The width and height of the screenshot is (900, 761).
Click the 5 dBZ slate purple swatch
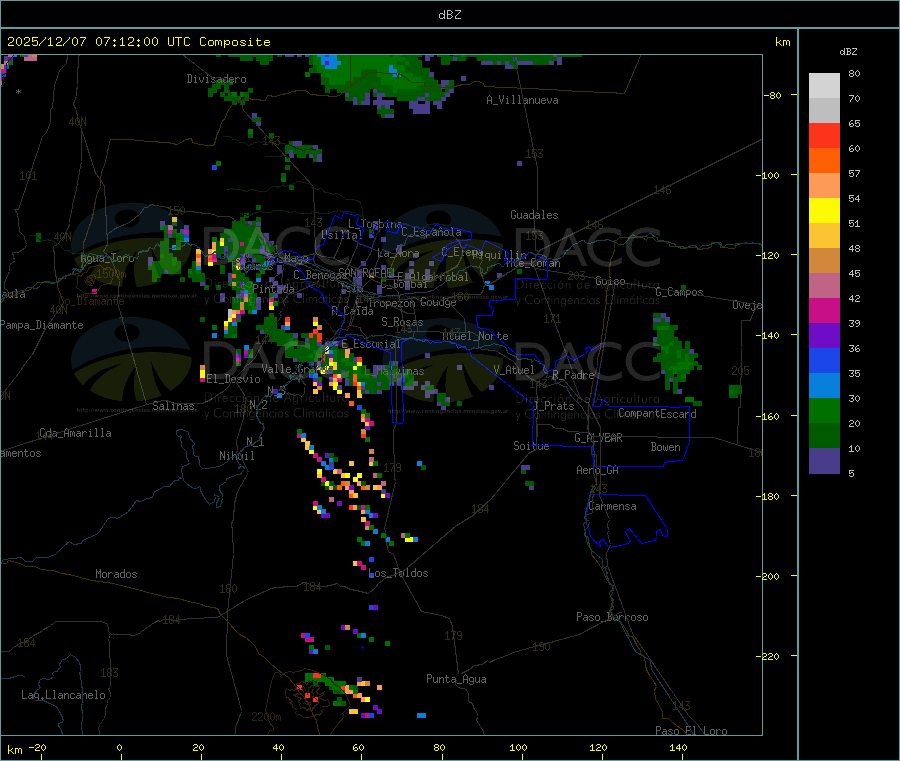point(824,461)
